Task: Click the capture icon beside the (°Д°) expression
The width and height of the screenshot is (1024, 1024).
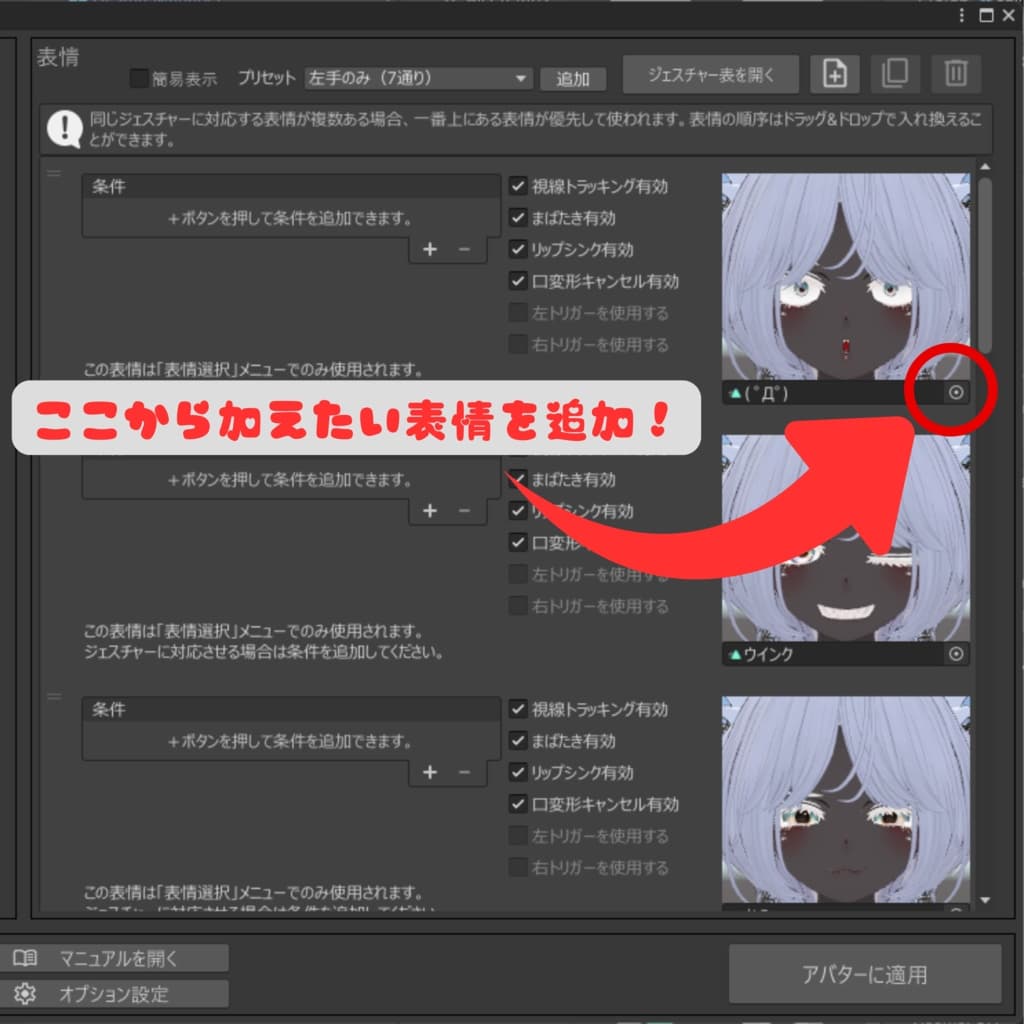Action: pos(955,393)
